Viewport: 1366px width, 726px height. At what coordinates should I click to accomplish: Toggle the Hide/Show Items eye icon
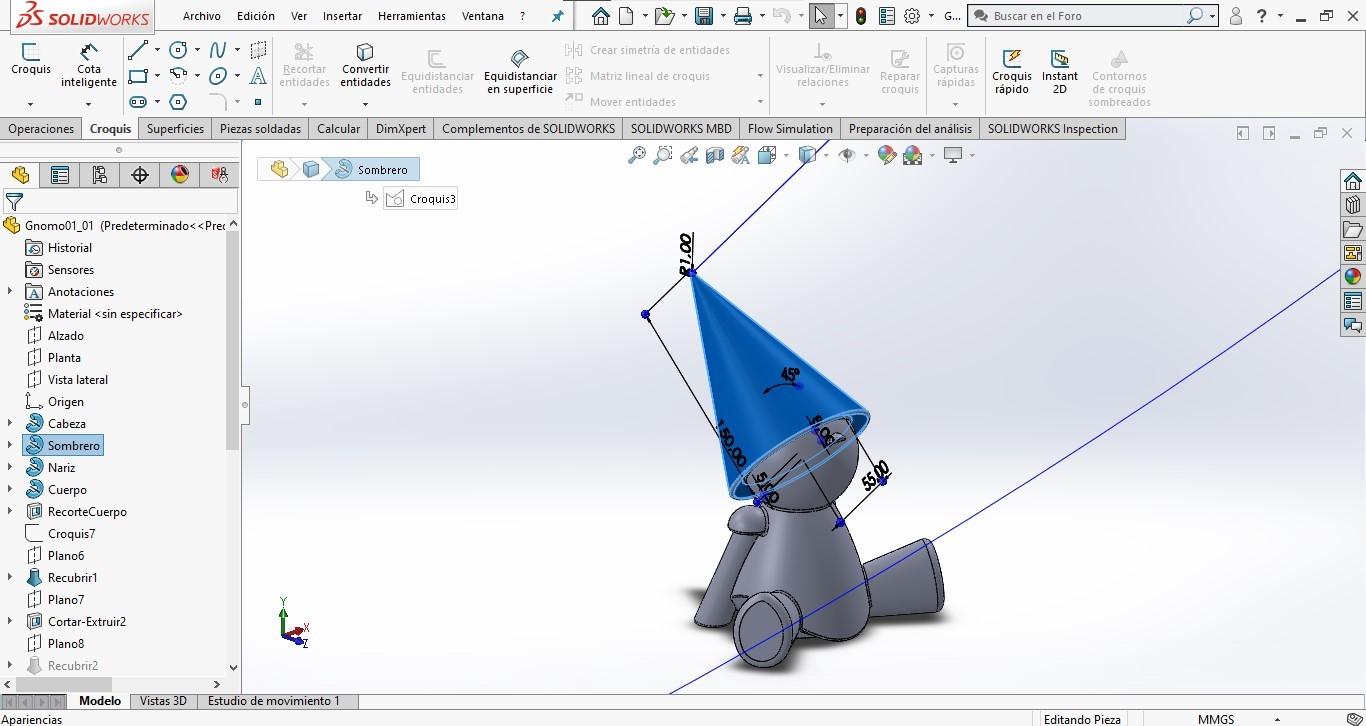(847, 155)
